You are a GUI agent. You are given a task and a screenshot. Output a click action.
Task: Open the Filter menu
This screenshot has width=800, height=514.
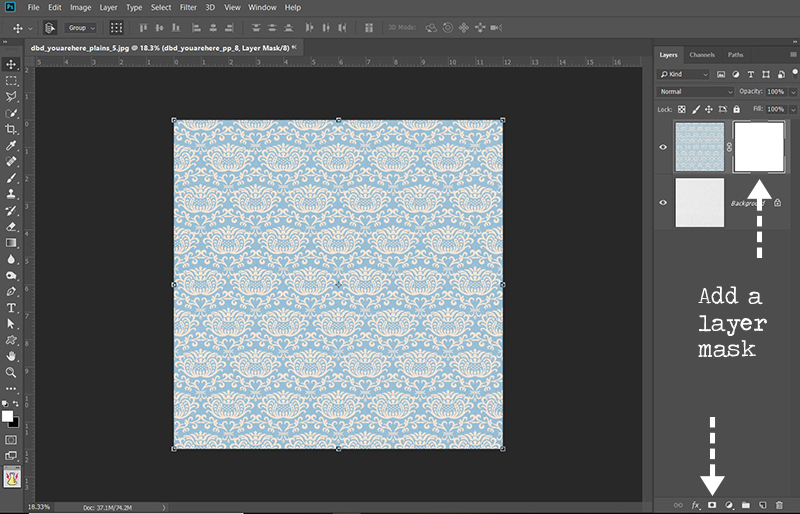188,7
